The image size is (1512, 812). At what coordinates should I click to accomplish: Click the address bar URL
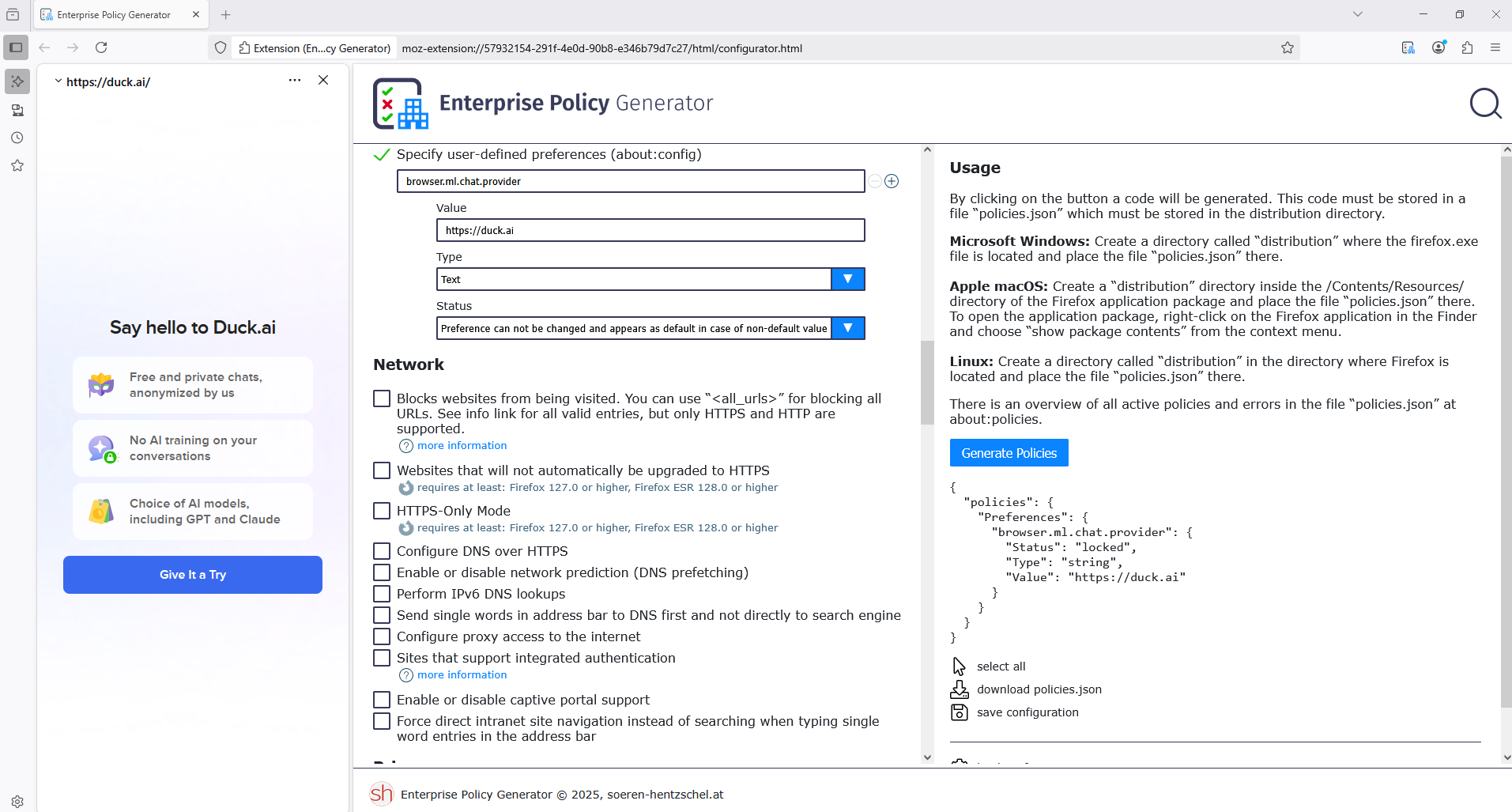[601, 48]
